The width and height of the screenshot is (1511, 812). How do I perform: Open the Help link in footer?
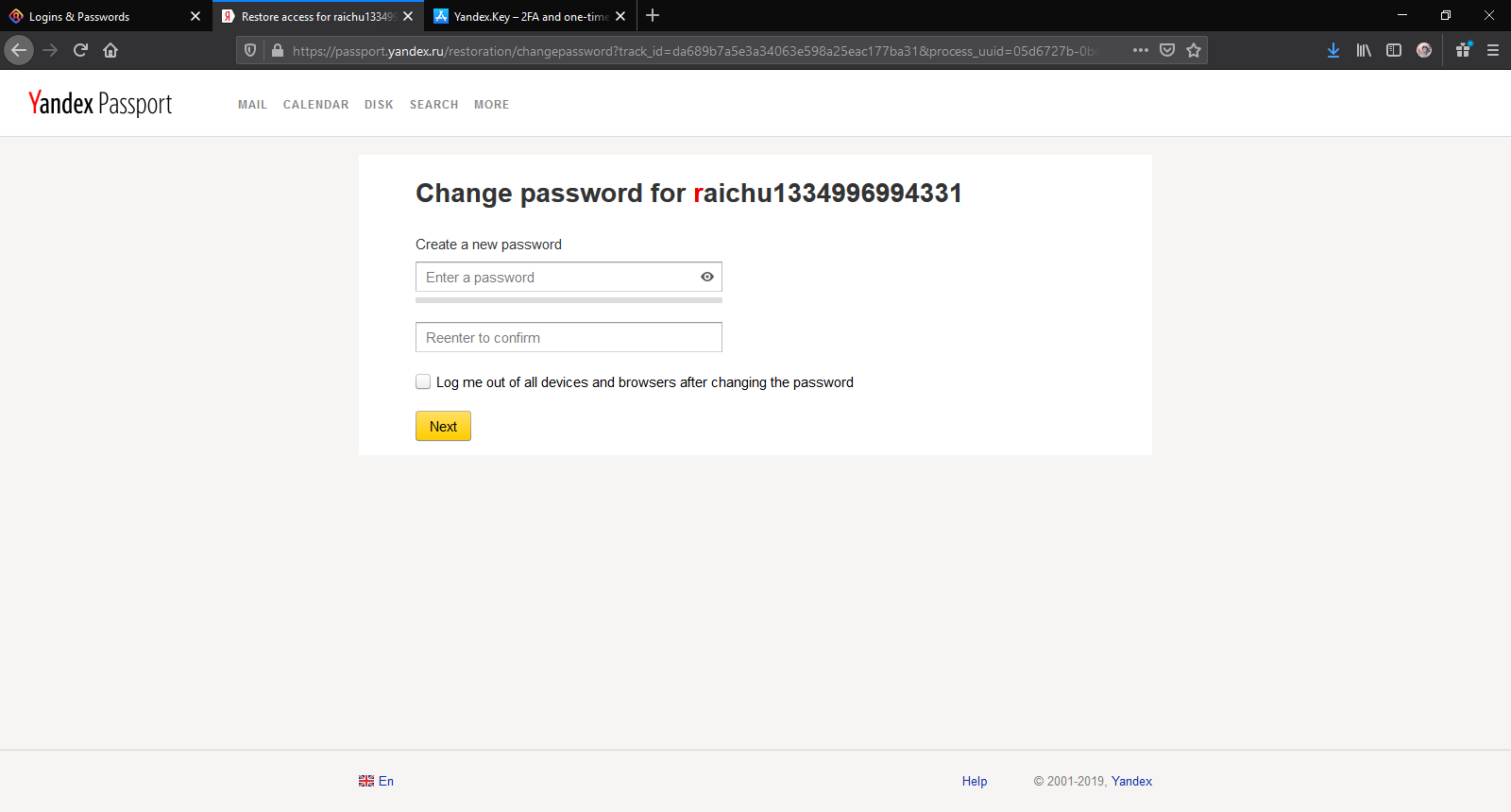tap(975, 781)
